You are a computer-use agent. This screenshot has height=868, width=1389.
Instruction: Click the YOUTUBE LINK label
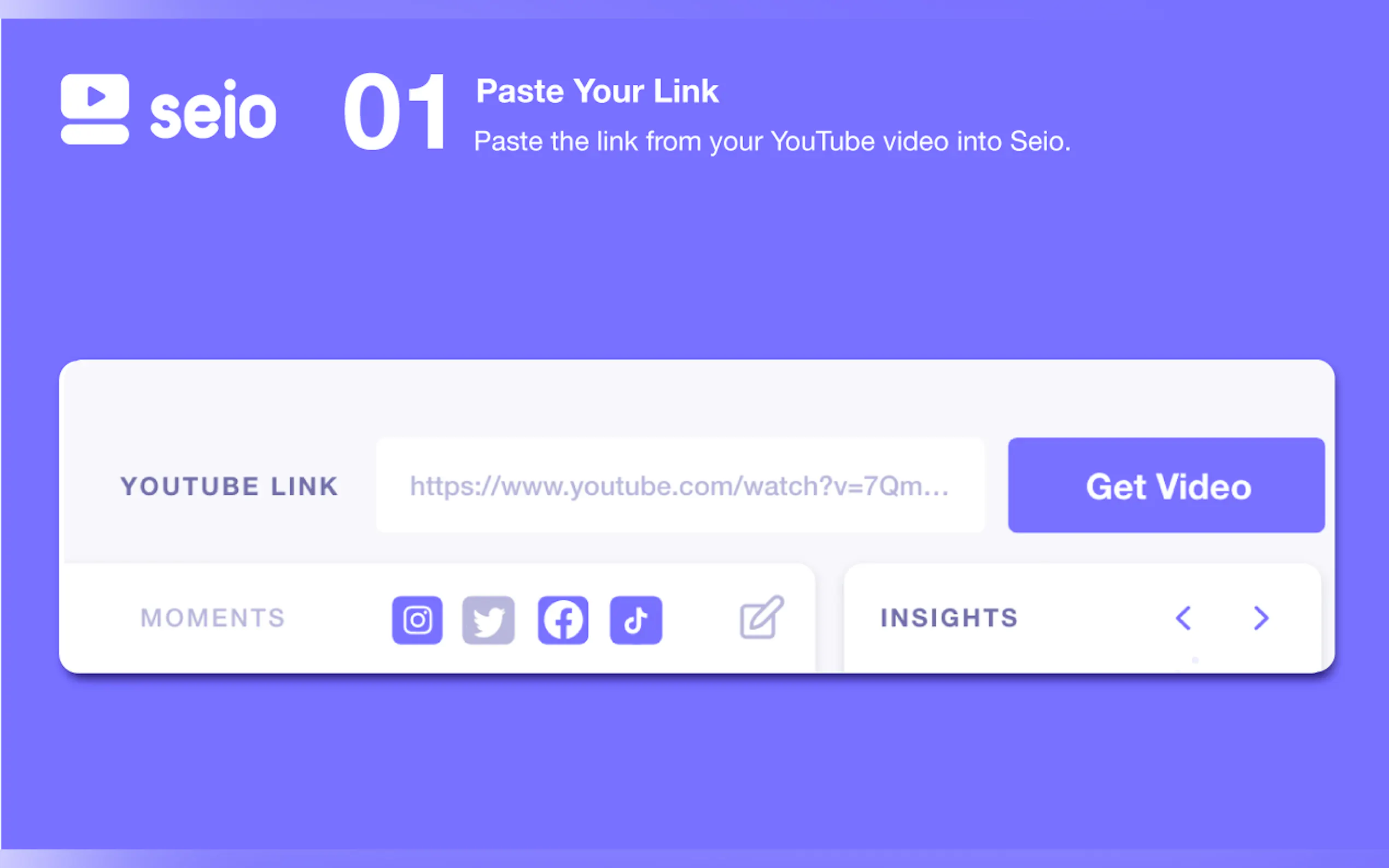pos(229,486)
